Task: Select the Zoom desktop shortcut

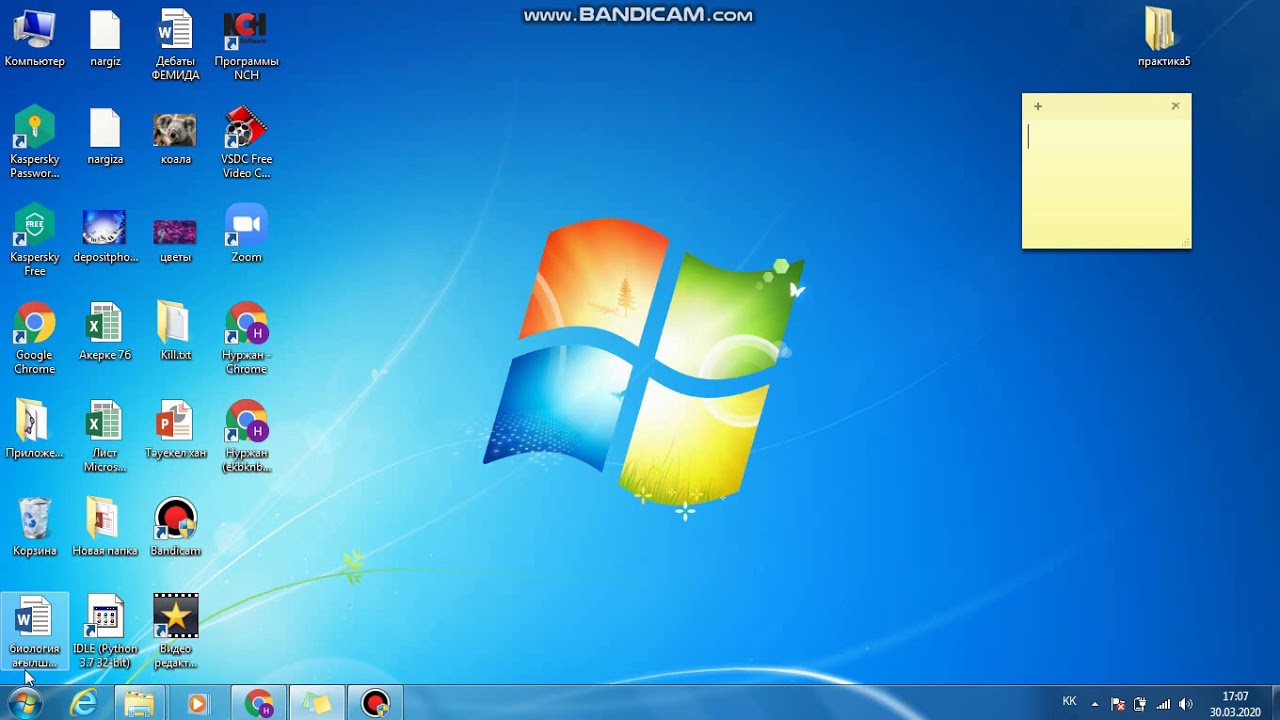Action: pos(246,234)
